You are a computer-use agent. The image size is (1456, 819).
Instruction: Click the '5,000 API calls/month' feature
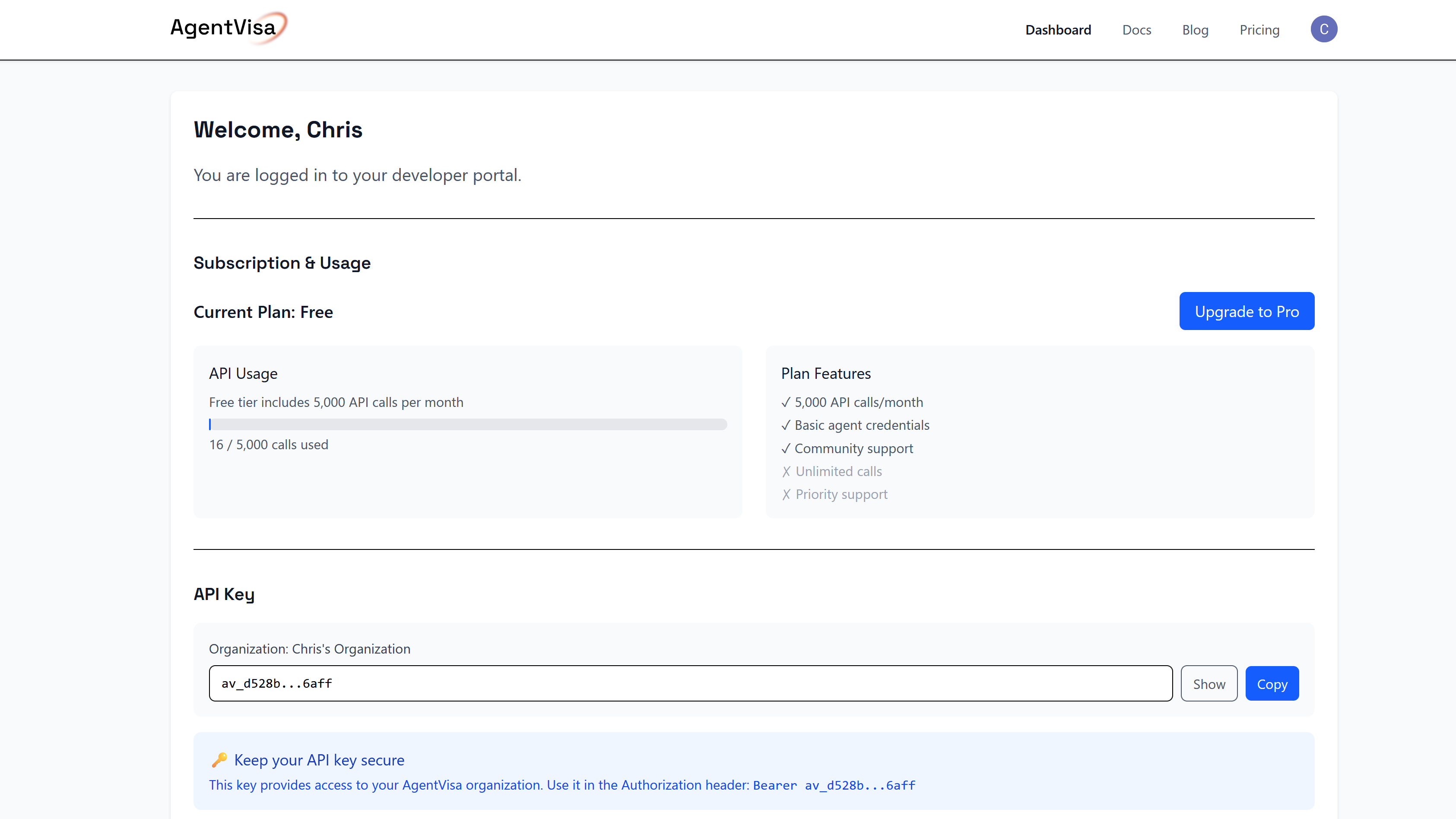point(852,403)
